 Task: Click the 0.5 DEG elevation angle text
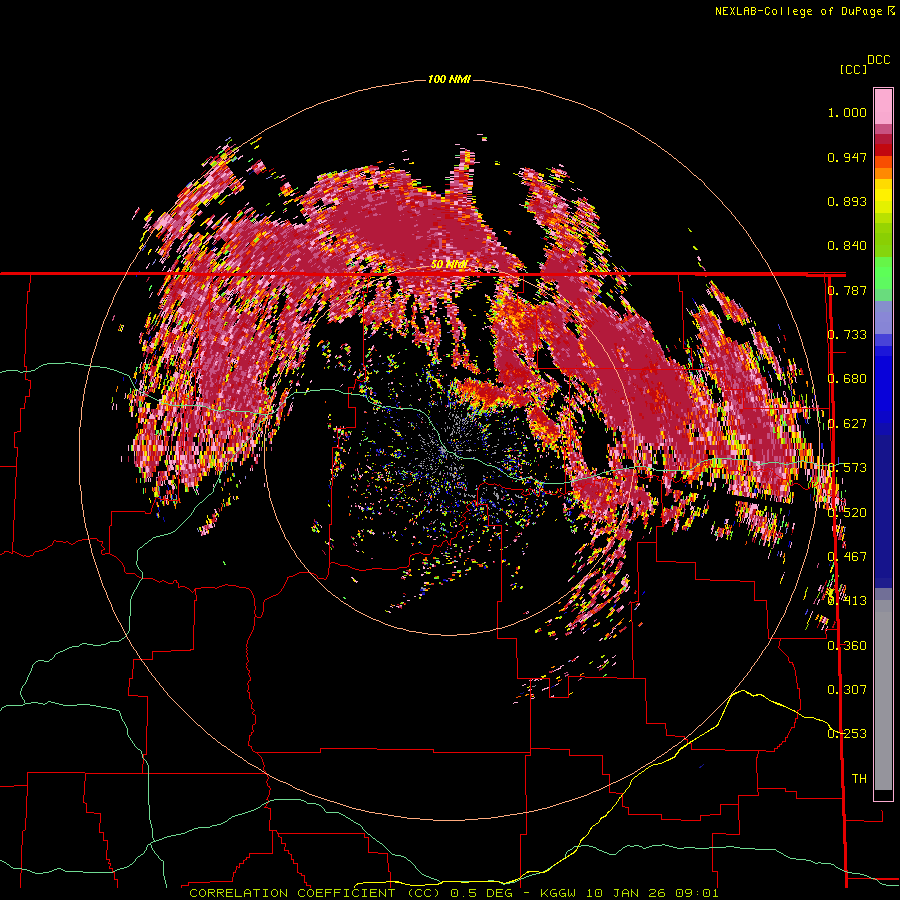point(480,893)
